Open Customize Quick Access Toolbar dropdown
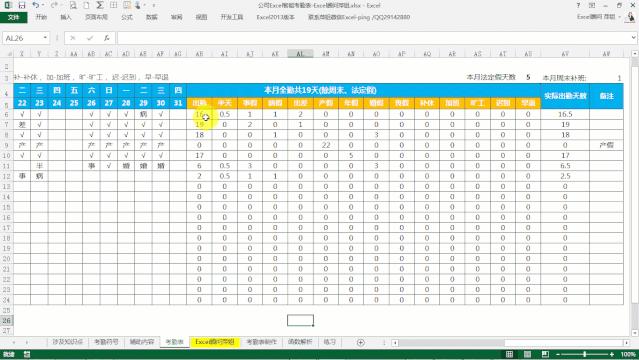Screen dimensions: 639x360 [154, 6]
